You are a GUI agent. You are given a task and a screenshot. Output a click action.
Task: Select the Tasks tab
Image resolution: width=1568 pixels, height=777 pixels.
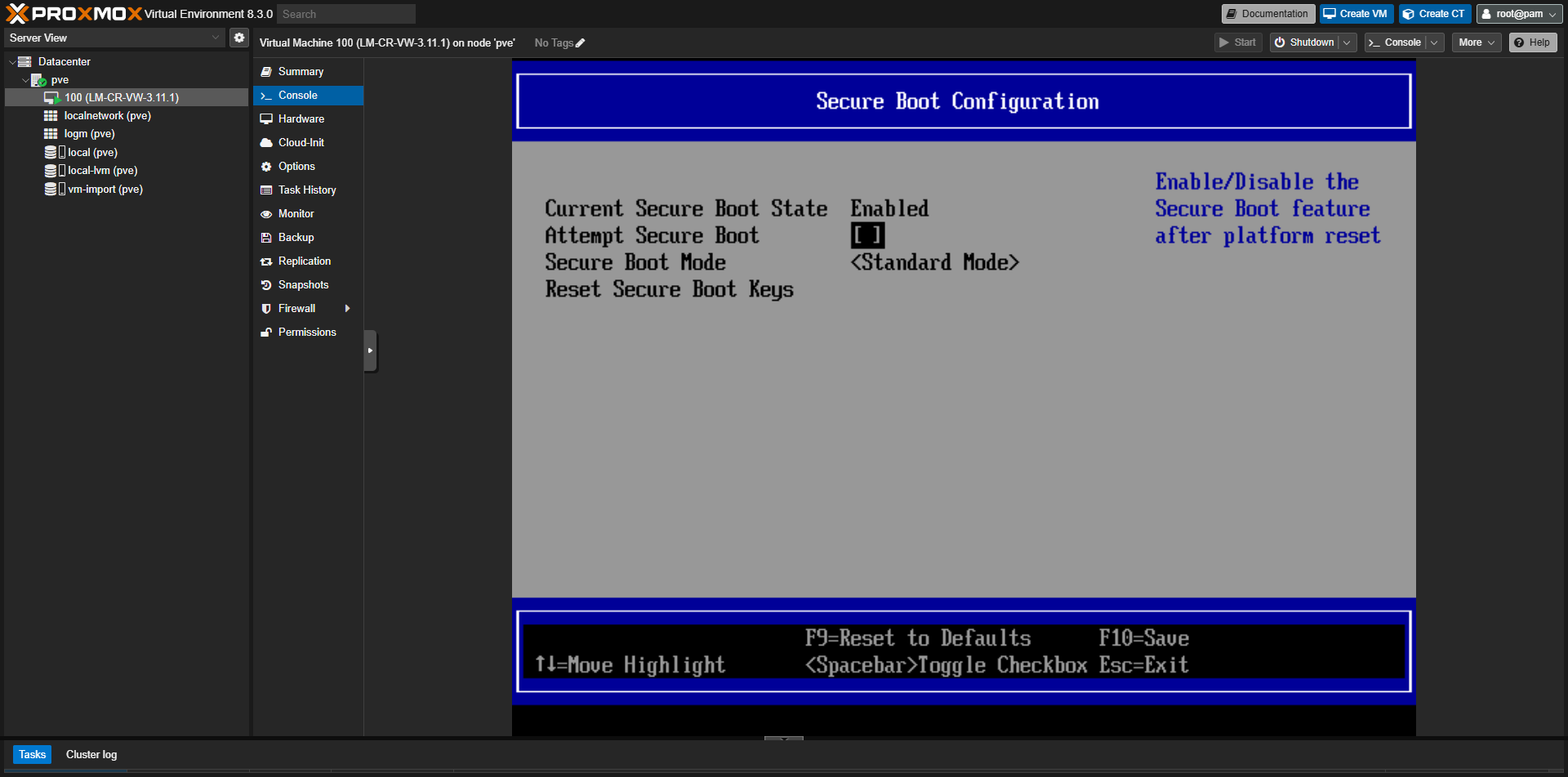[32, 754]
